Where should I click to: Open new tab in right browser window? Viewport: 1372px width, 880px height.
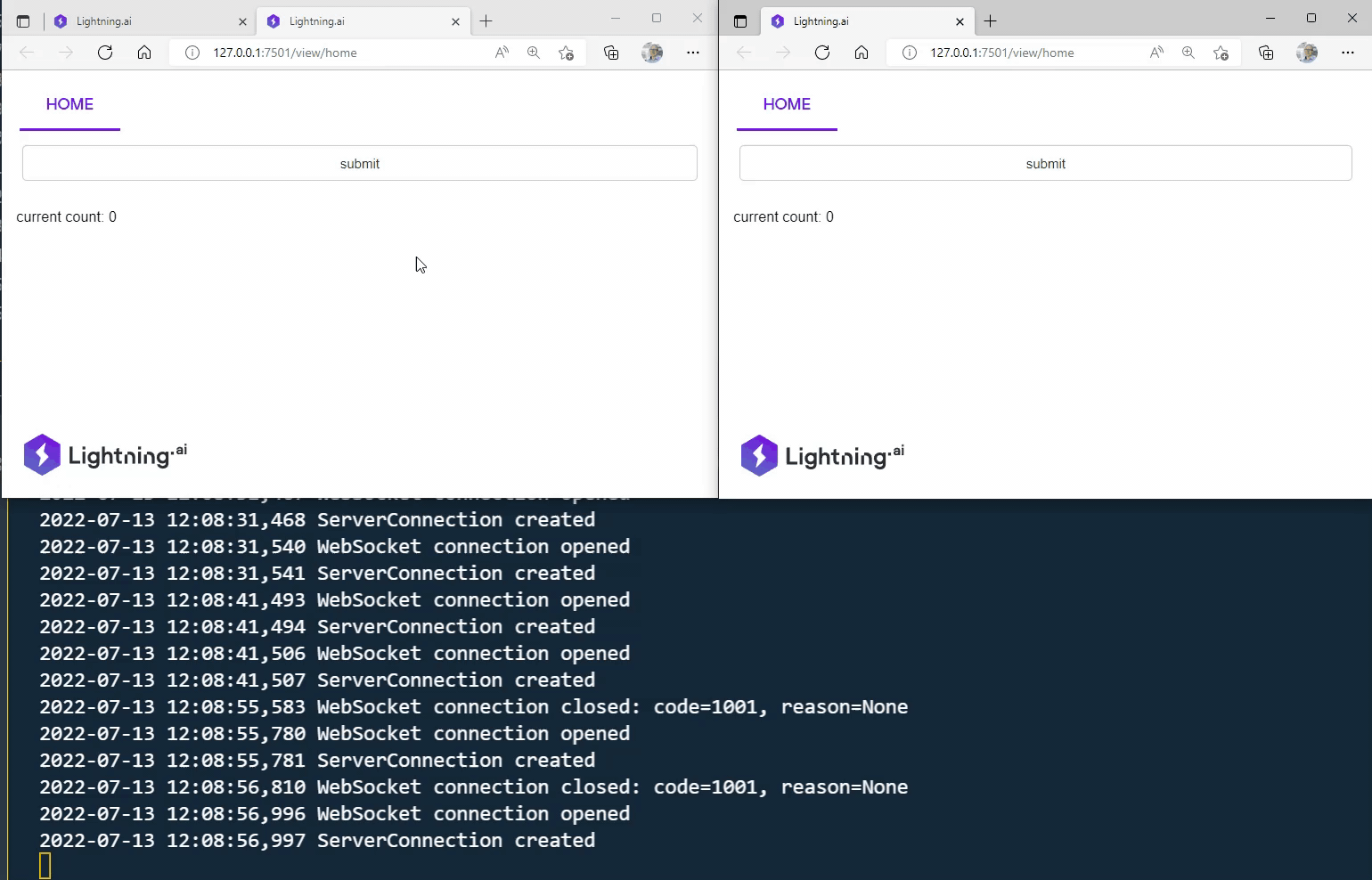click(x=990, y=21)
